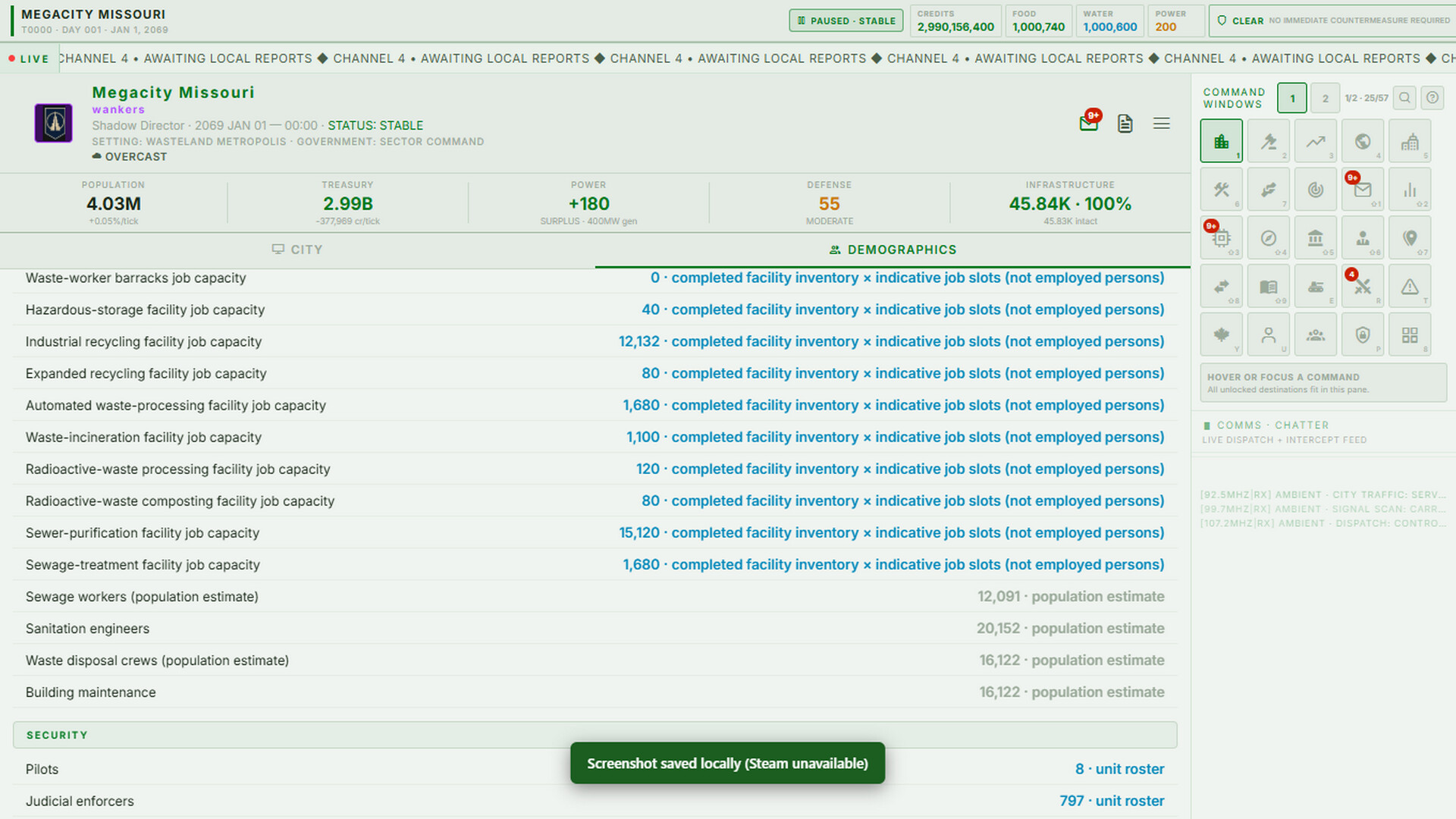The image size is (1456, 819).
Task: Open the trending chart command window
Action: tap(1315, 141)
